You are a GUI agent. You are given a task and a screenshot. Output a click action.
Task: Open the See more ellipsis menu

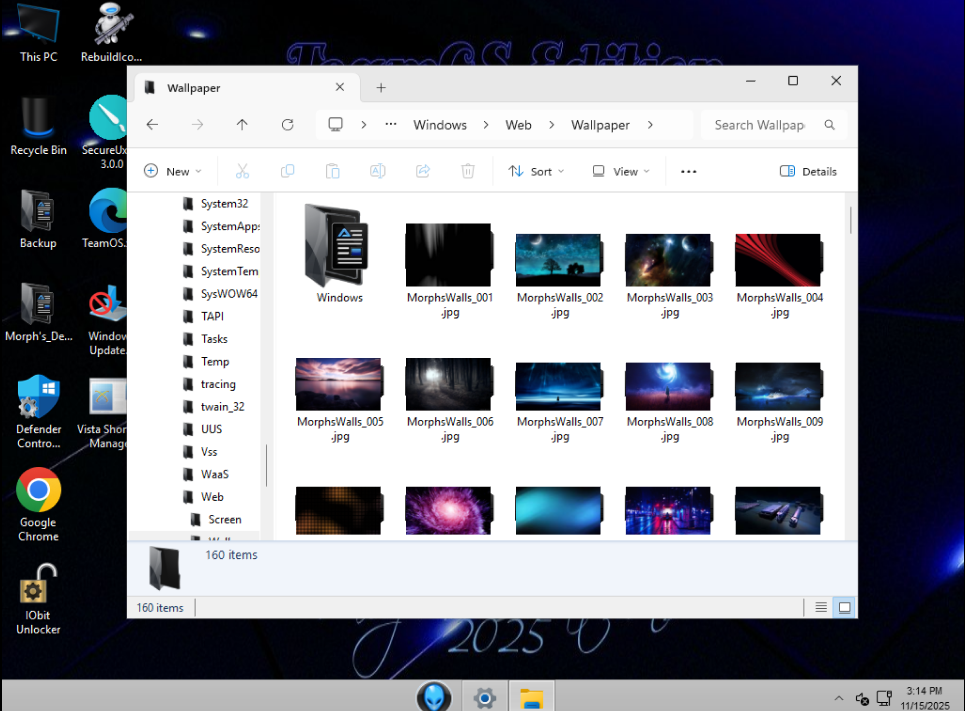pyautogui.click(x=688, y=171)
